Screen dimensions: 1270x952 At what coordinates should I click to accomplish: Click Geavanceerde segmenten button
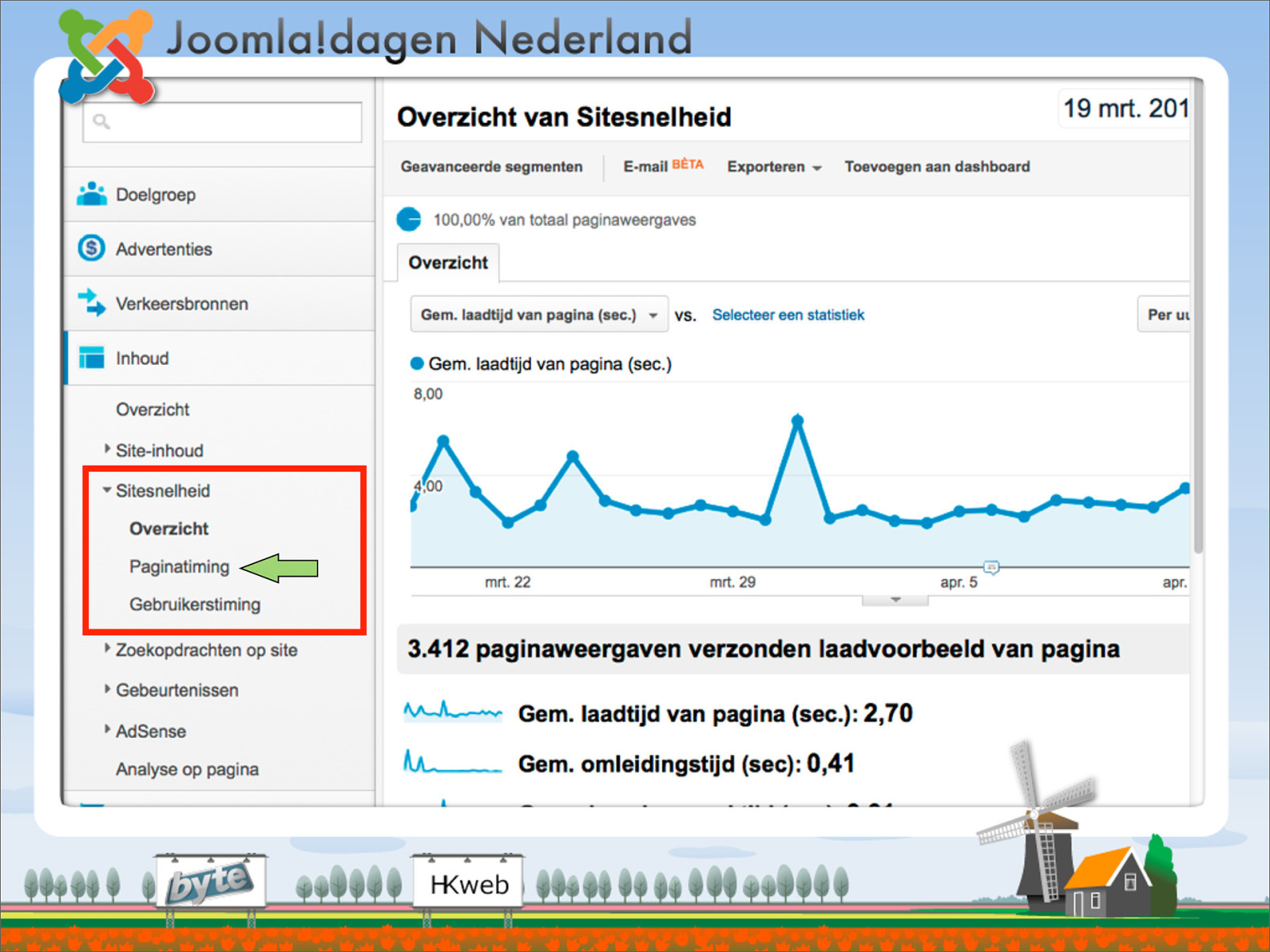point(491,167)
